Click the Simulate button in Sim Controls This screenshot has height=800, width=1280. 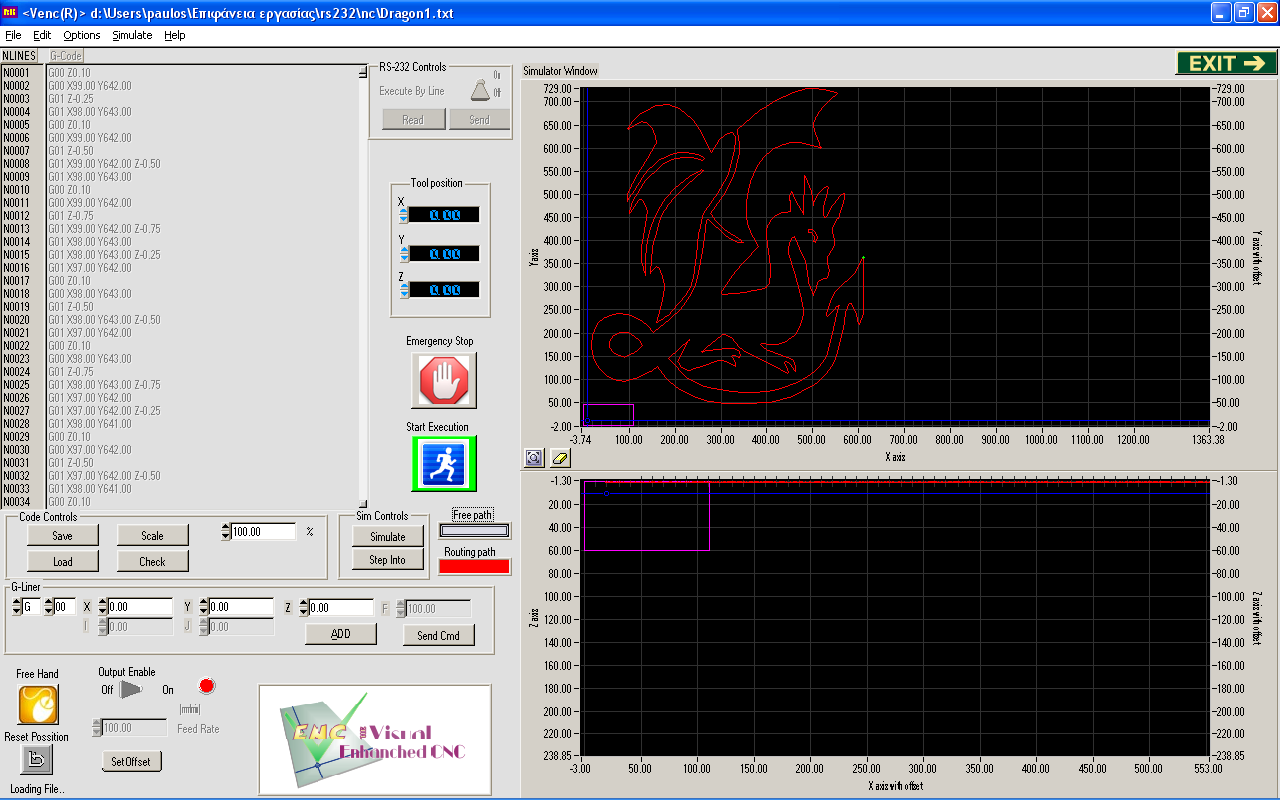[x=388, y=536]
